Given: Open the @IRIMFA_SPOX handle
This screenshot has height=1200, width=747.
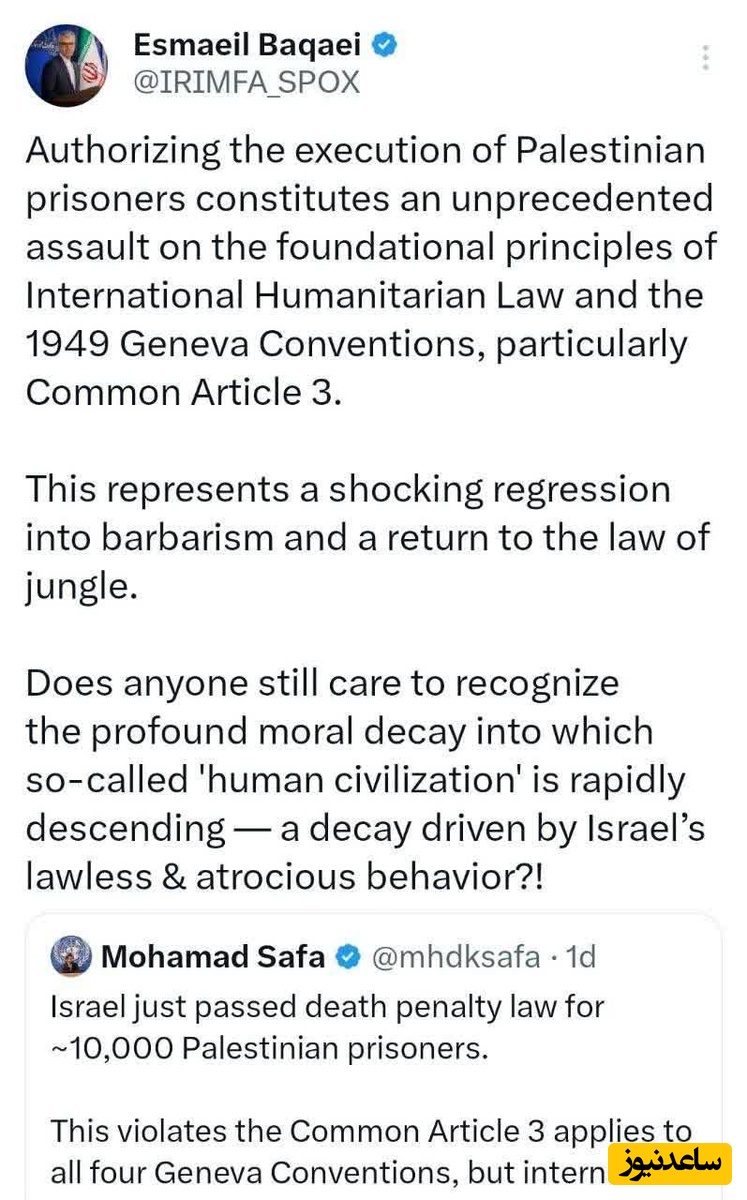Looking at the screenshot, I should 246,82.
